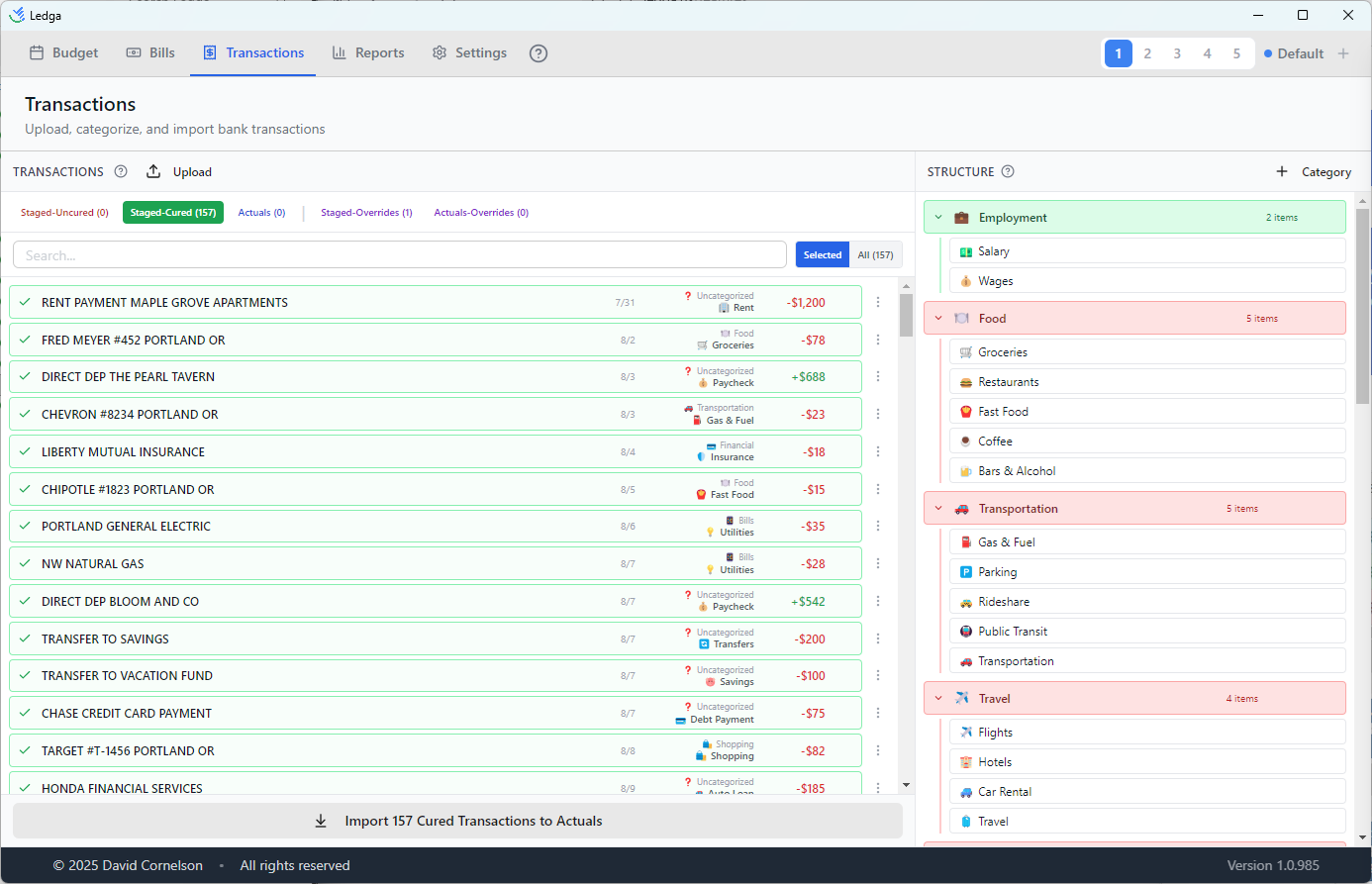Select the Gas & Fuel category item
1372x884 pixels.
1147,542
